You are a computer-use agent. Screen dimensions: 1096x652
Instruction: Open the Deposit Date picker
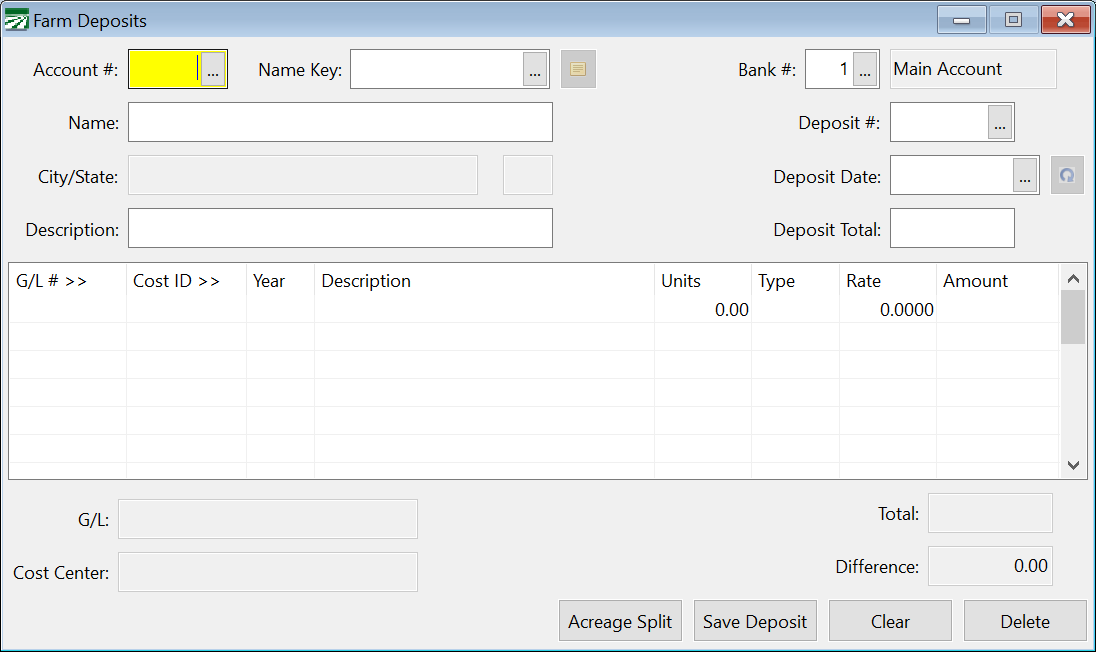[1024, 175]
